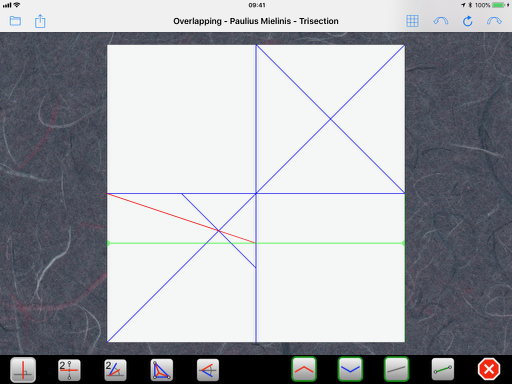Toggle blue valley fold line type
This screenshot has height=384, width=512.
[350, 369]
